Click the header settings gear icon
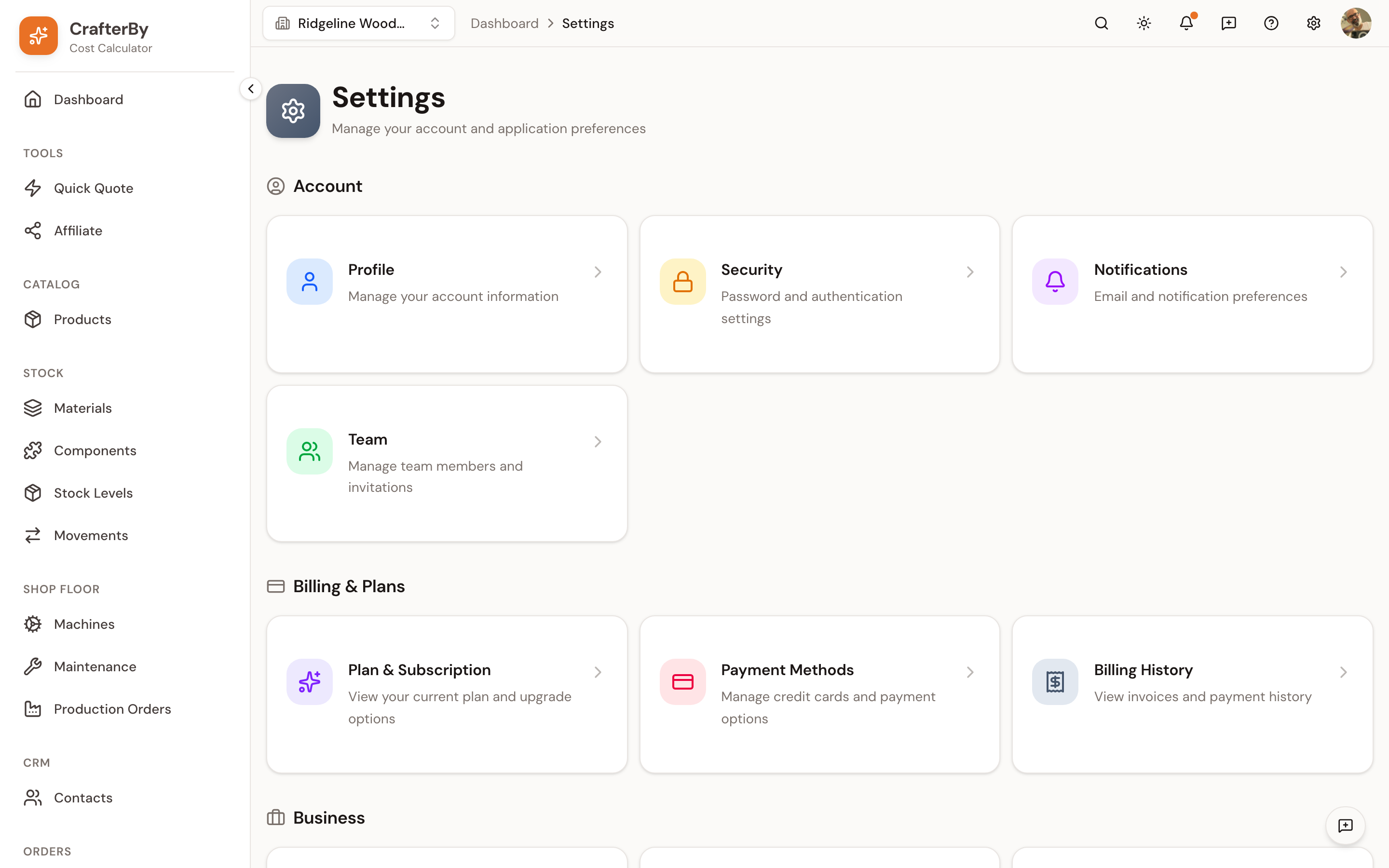This screenshot has height=868, width=1389. pos(1313,24)
